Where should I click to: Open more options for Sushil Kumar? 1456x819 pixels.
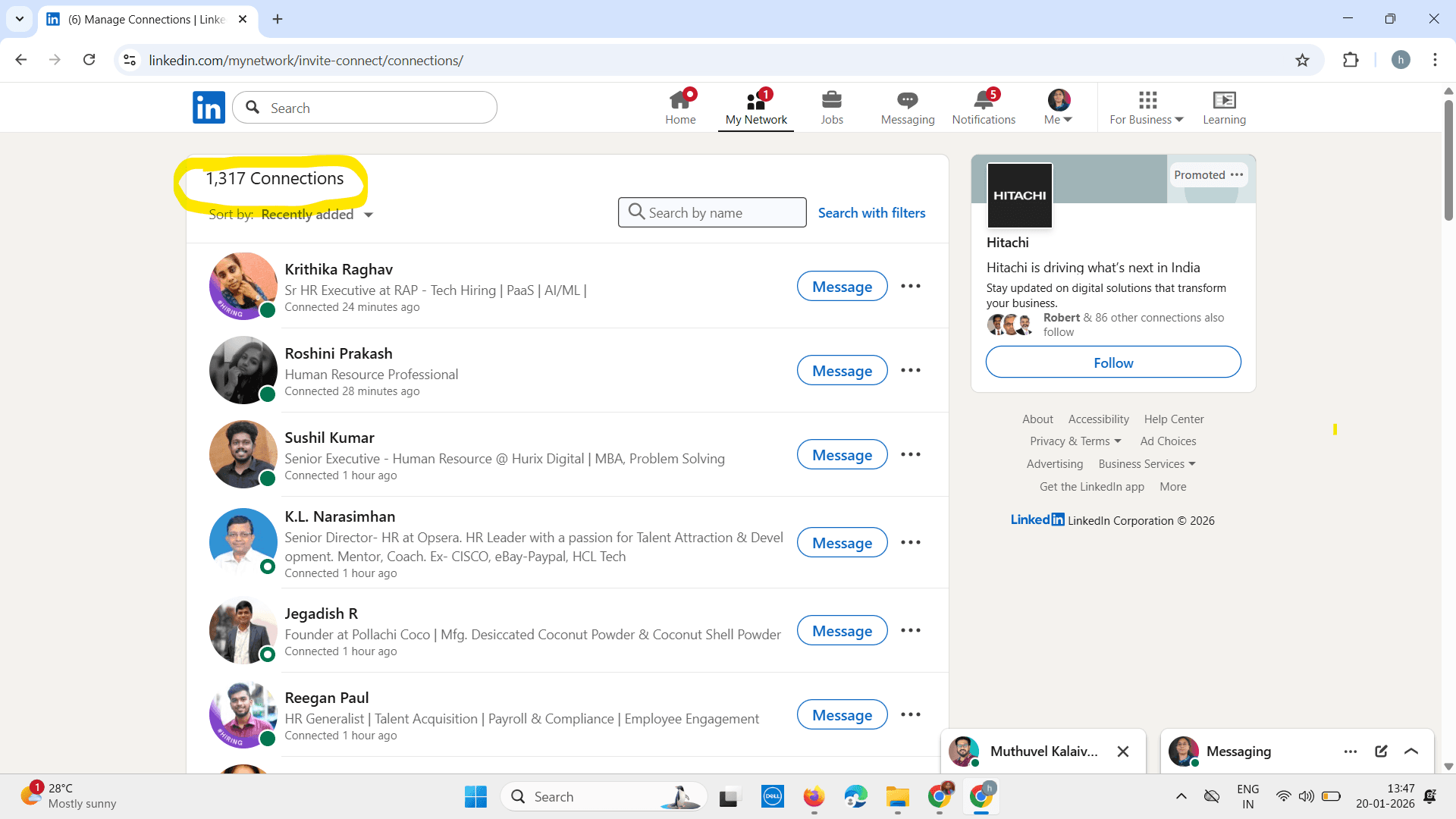pyautogui.click(x=910, y=454)
